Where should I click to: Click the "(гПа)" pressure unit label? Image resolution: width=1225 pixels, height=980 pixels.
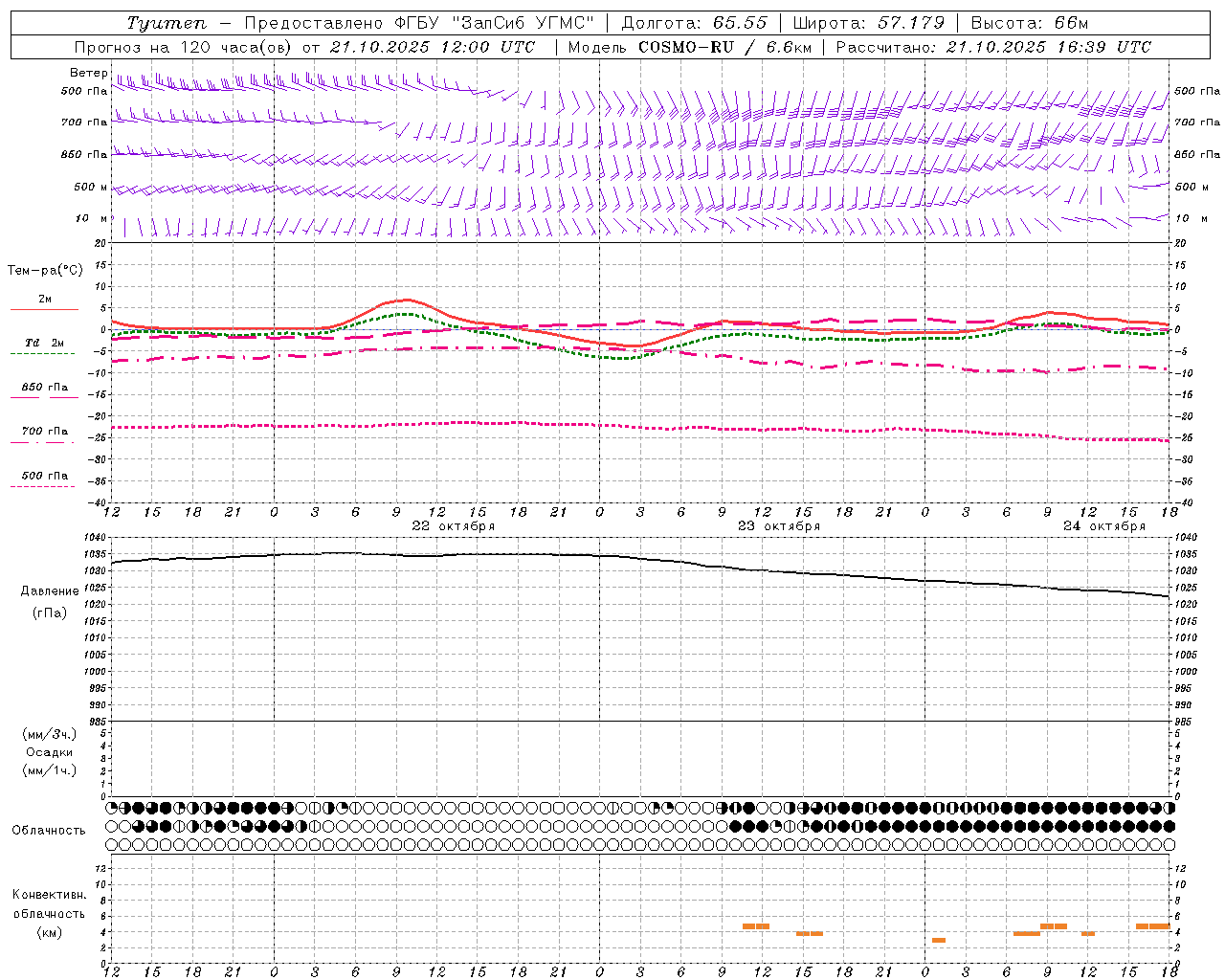(50, 612)
